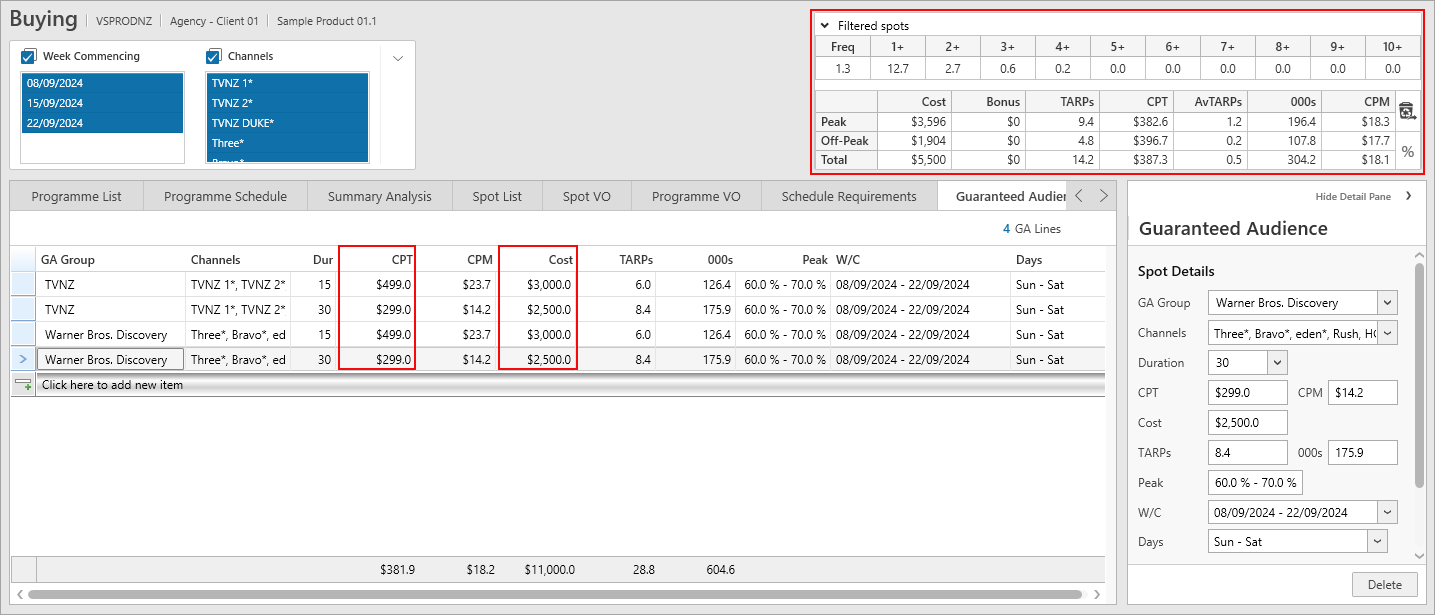Switch to the Programme List tab
The image size is (1435, 615).
point(77,196)
